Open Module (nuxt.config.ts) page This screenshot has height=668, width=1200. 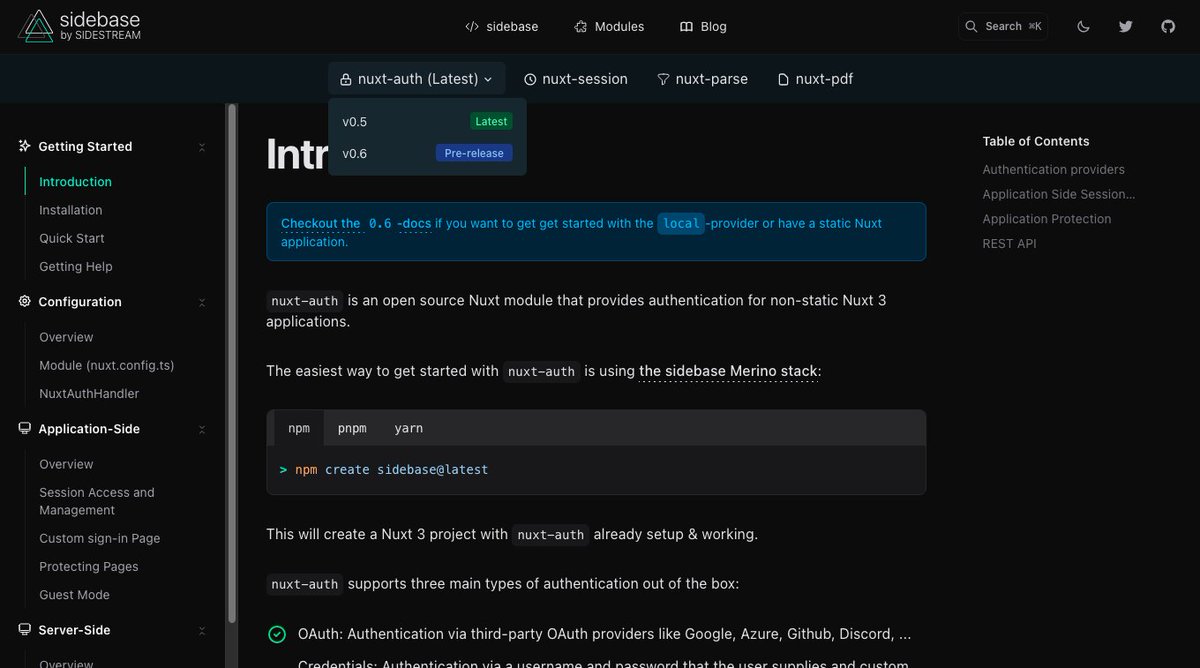click(107, 365)
